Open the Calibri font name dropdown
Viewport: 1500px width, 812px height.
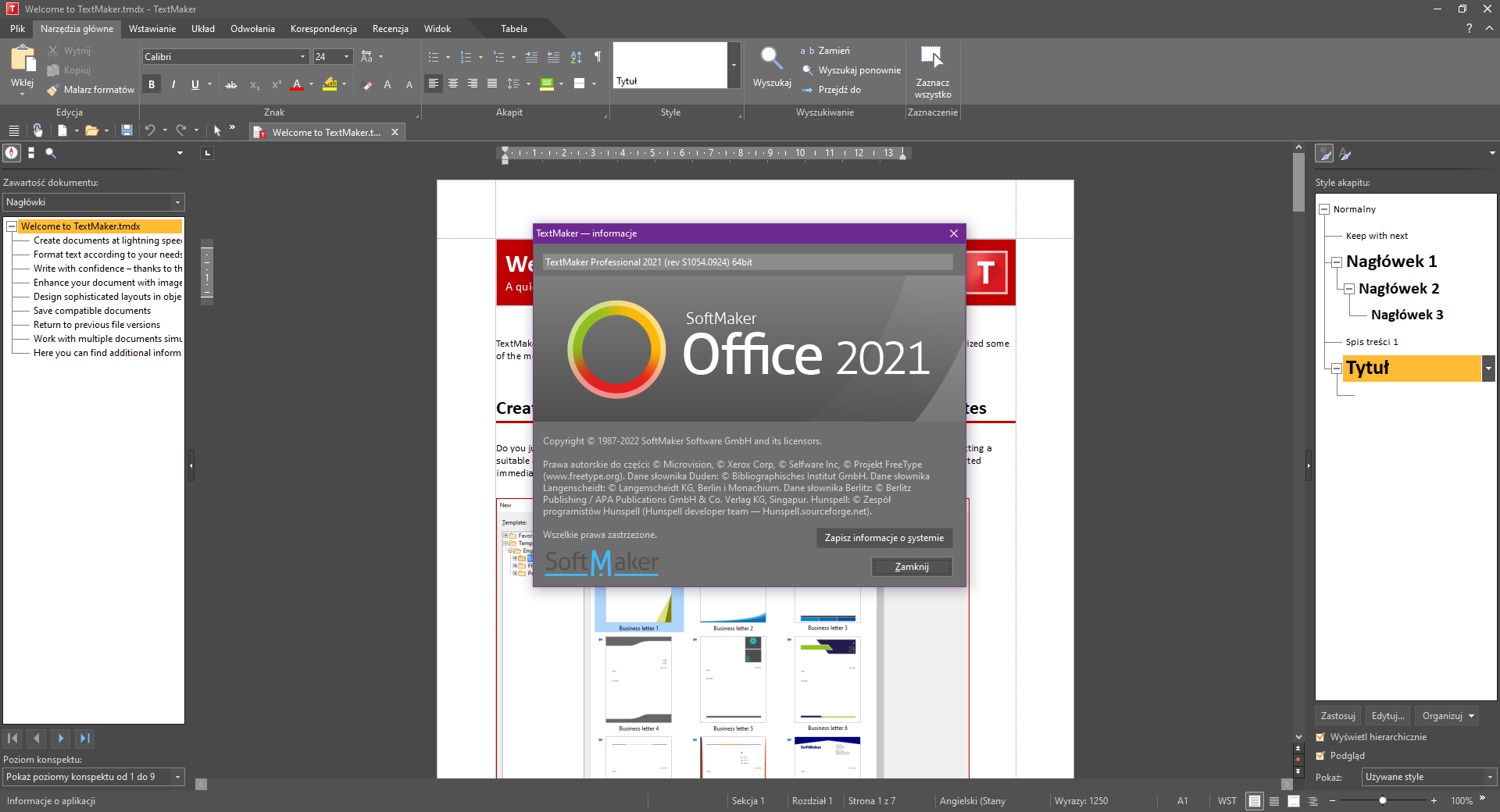(x=303, y=57)
